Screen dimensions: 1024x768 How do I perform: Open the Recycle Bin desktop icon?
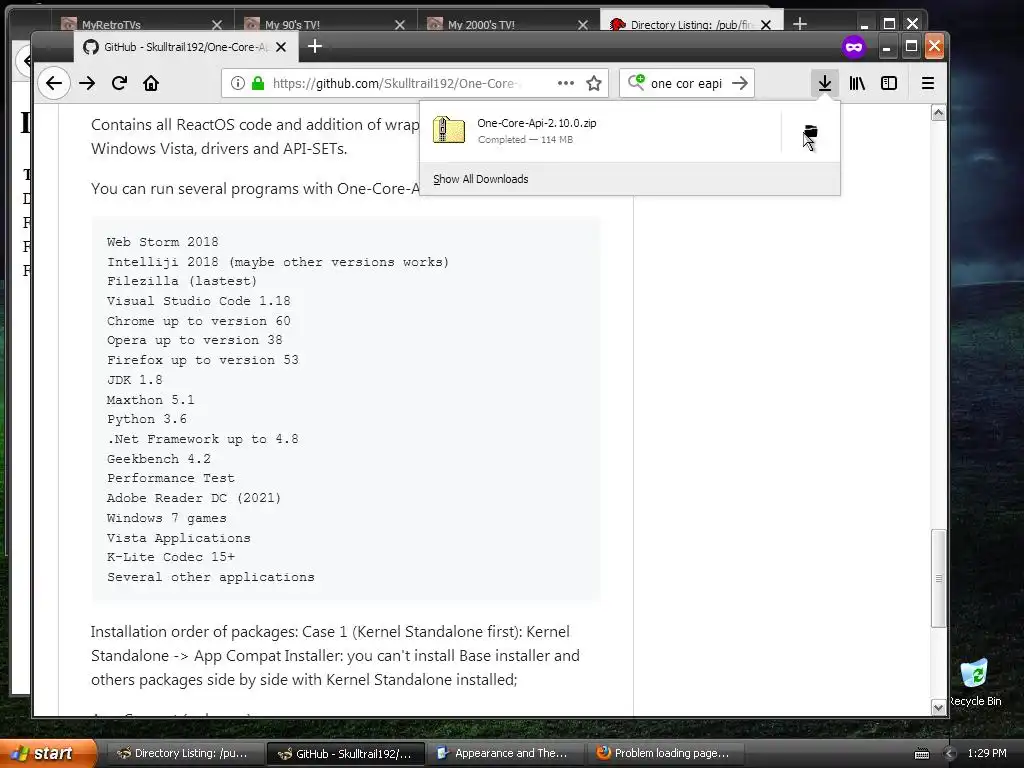coord(975,683)
